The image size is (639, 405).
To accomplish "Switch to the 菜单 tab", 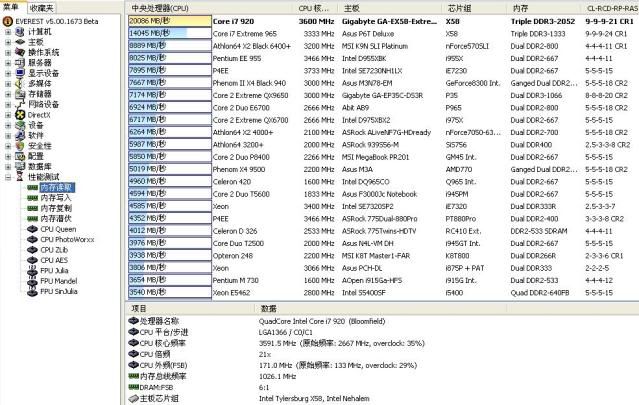I will pyautogui.click(x=13, y=7).
